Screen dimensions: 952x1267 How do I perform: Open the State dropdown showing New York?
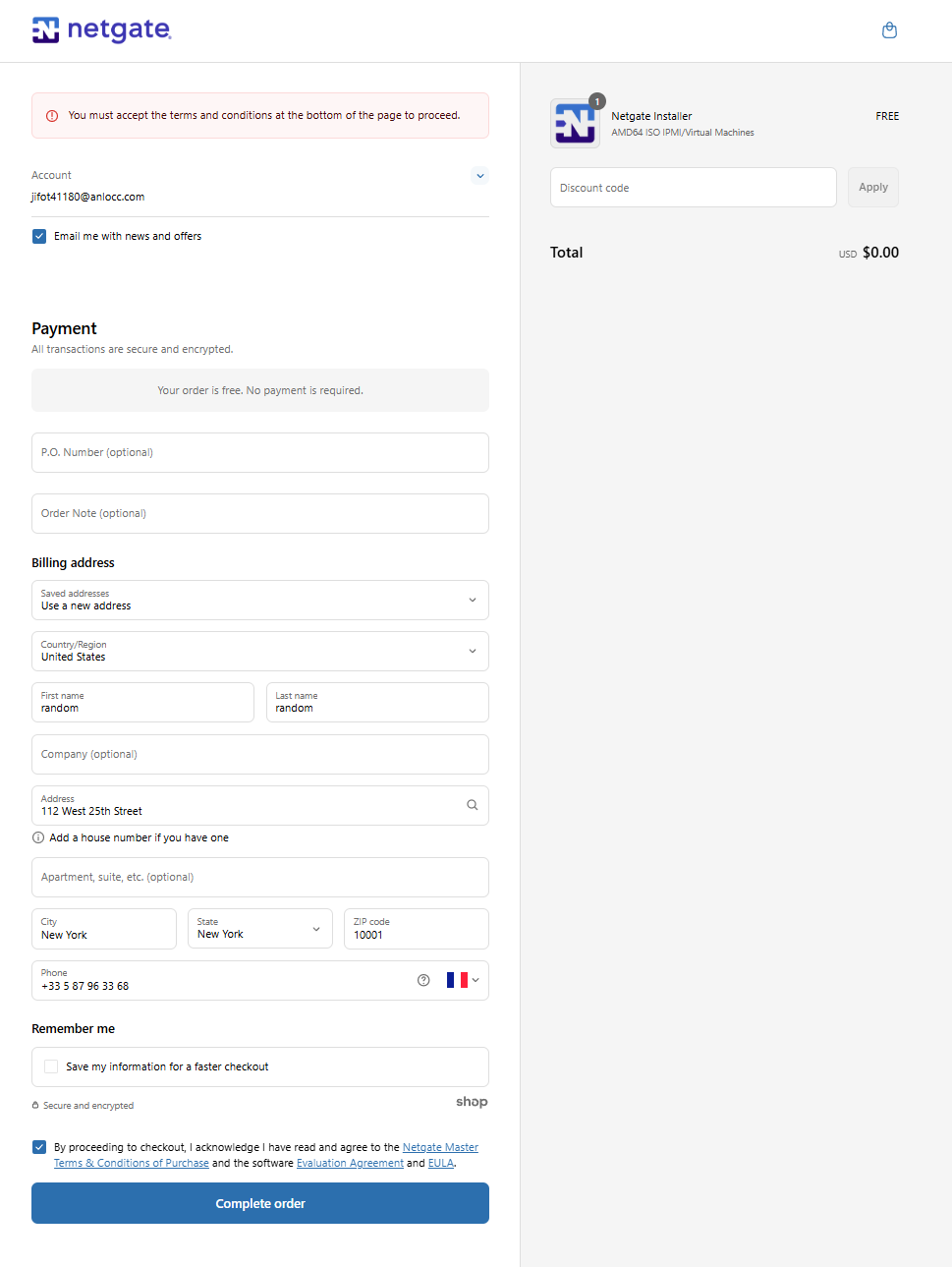[260, 929]
